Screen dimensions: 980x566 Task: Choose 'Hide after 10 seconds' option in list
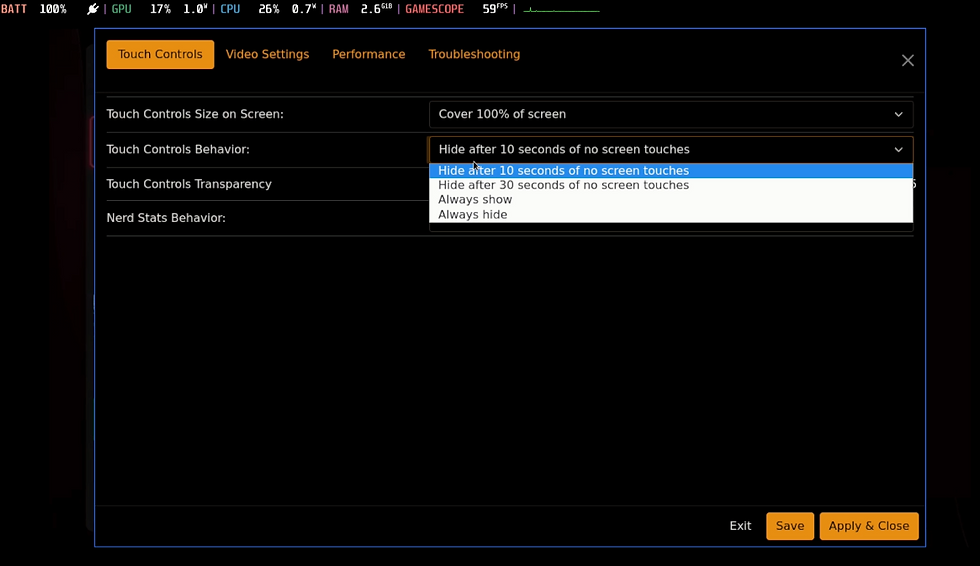[x=671, y=171]
